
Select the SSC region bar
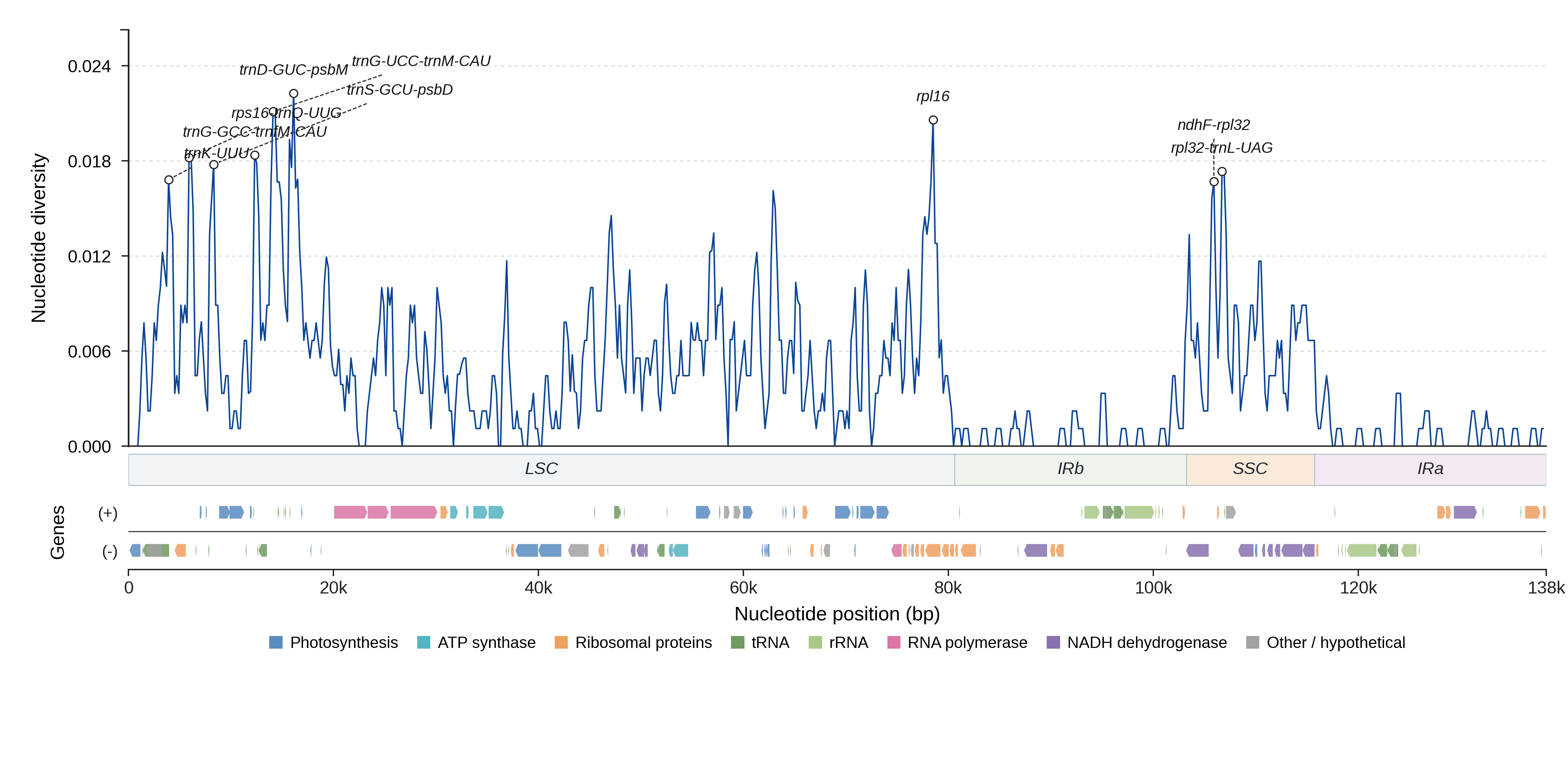pos(1250,469)
